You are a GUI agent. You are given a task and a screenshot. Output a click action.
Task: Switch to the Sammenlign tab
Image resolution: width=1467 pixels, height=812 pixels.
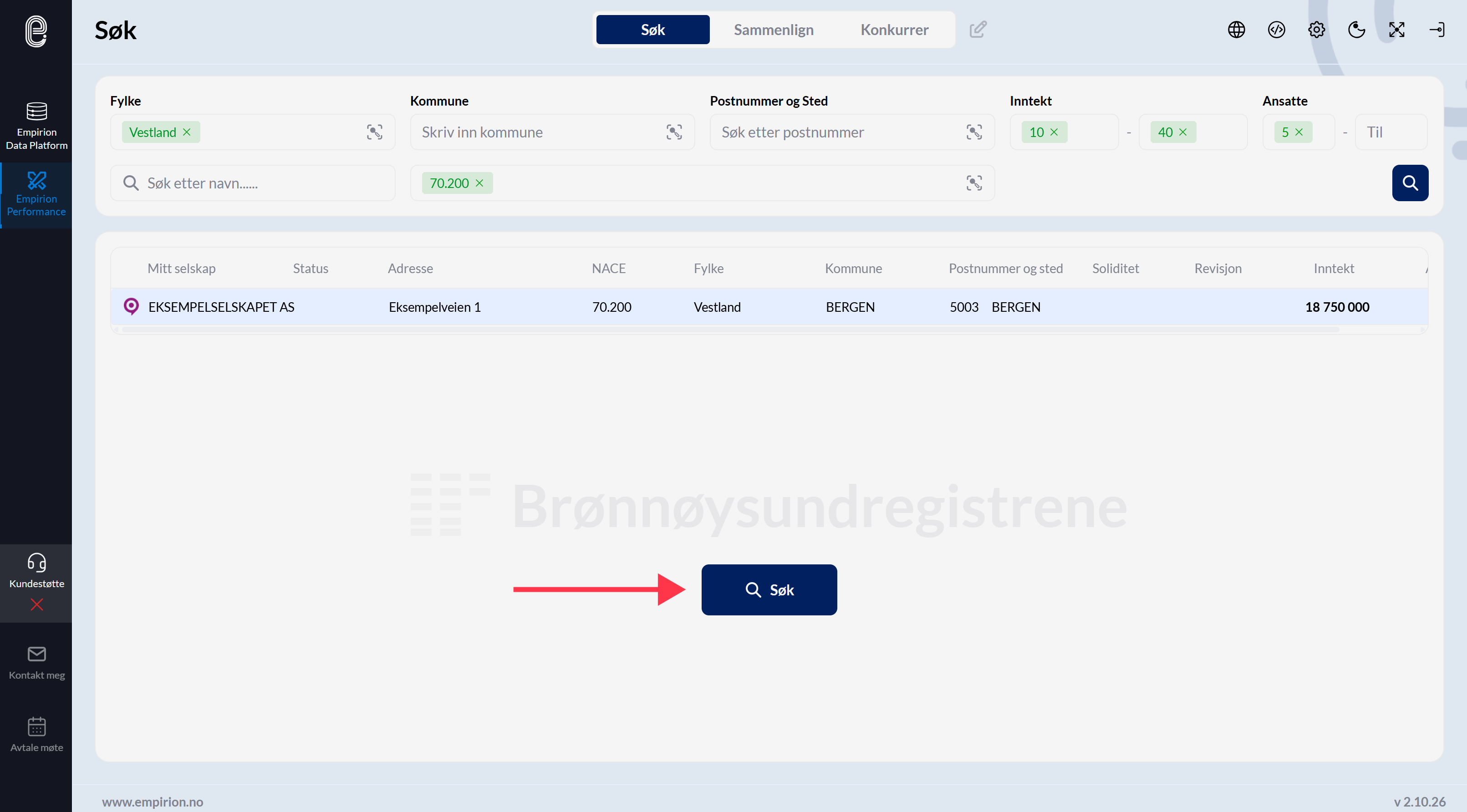click(x=774, y=30)
